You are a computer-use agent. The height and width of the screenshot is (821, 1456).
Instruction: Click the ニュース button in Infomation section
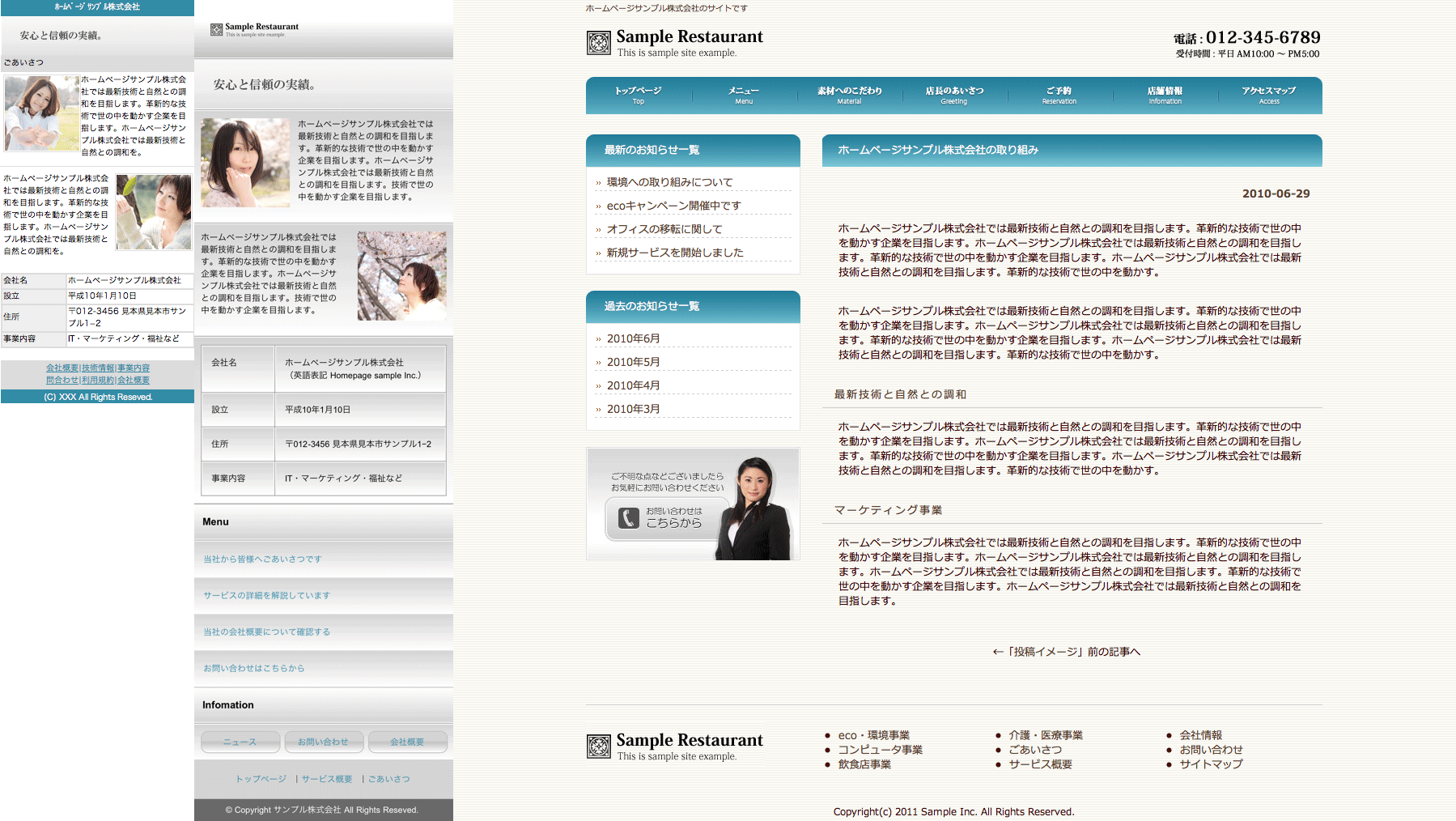[240, 742]
